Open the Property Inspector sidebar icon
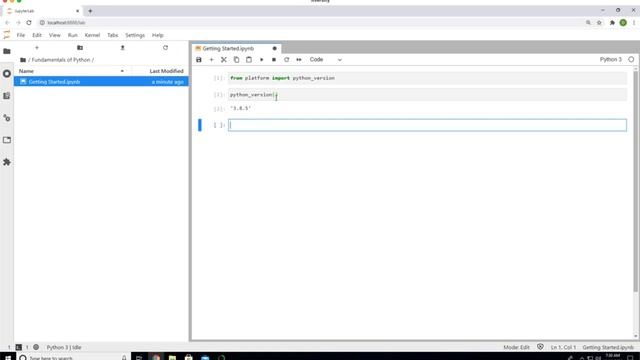The width and height of the screenshot is (640, 360). (7, 118)
